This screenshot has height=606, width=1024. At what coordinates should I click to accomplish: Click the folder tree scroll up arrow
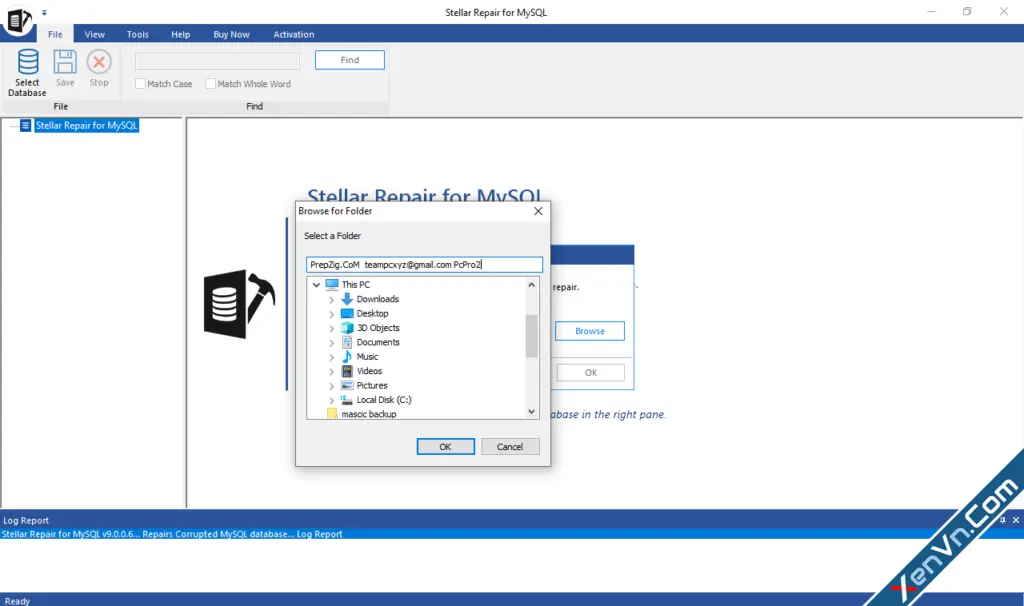click(532, 285)
